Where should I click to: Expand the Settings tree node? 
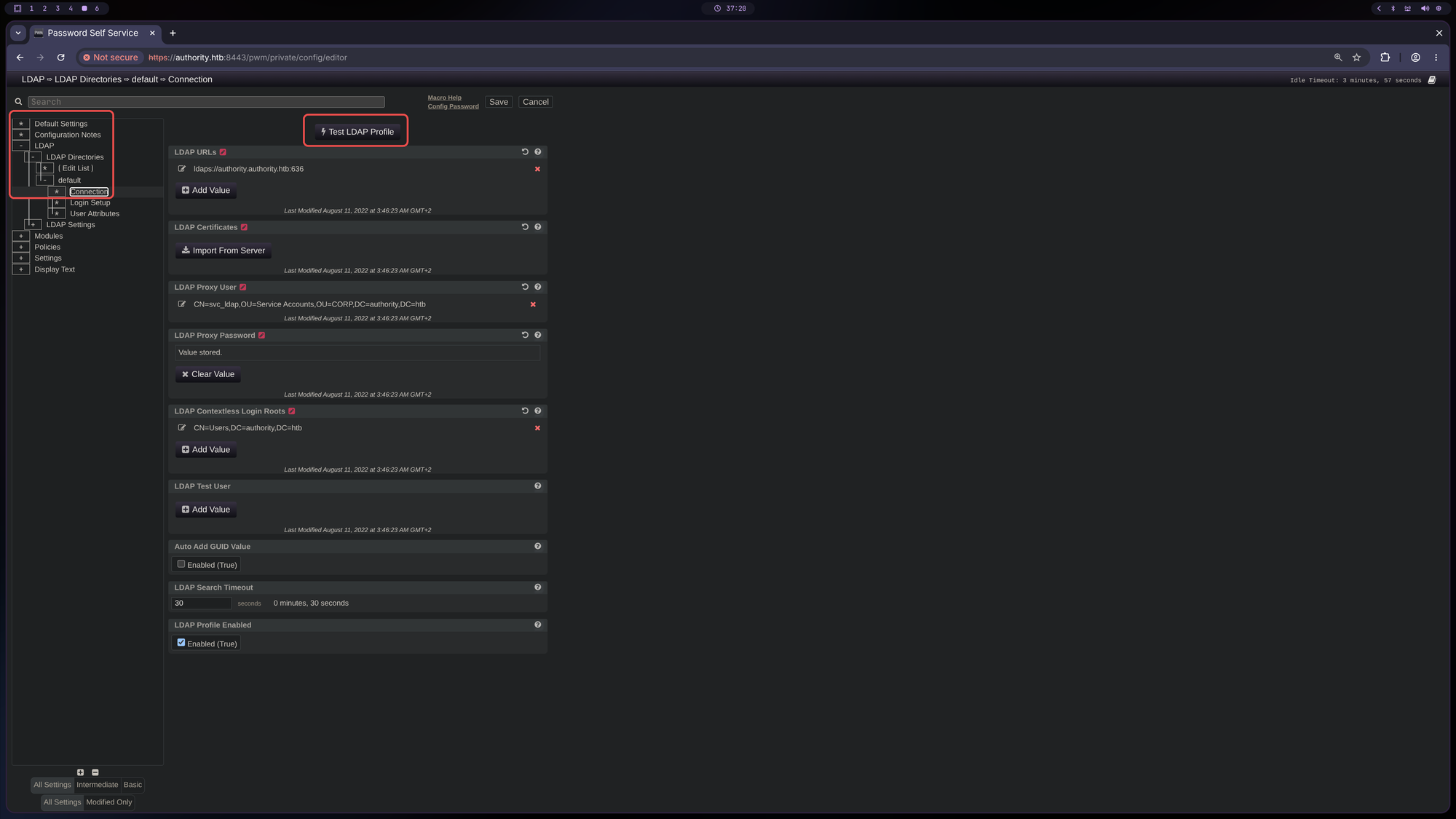click(x=21, y=258)
